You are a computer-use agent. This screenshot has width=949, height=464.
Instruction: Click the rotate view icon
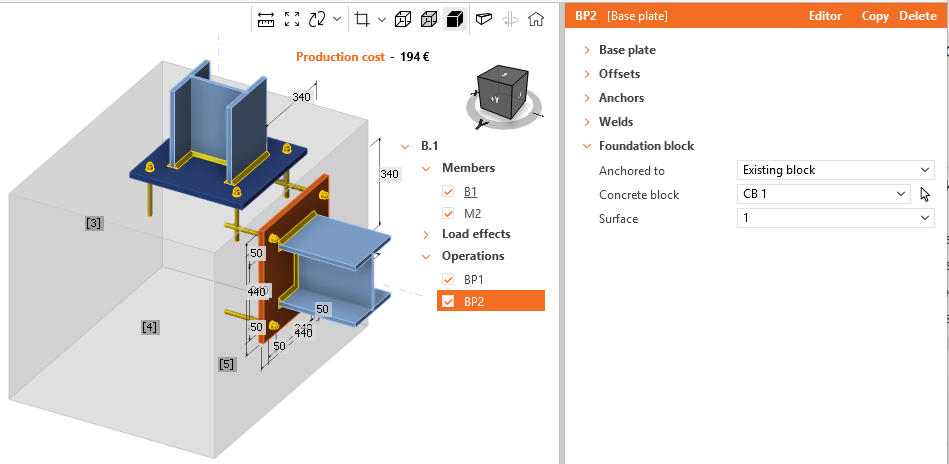(x=318, y=19)
